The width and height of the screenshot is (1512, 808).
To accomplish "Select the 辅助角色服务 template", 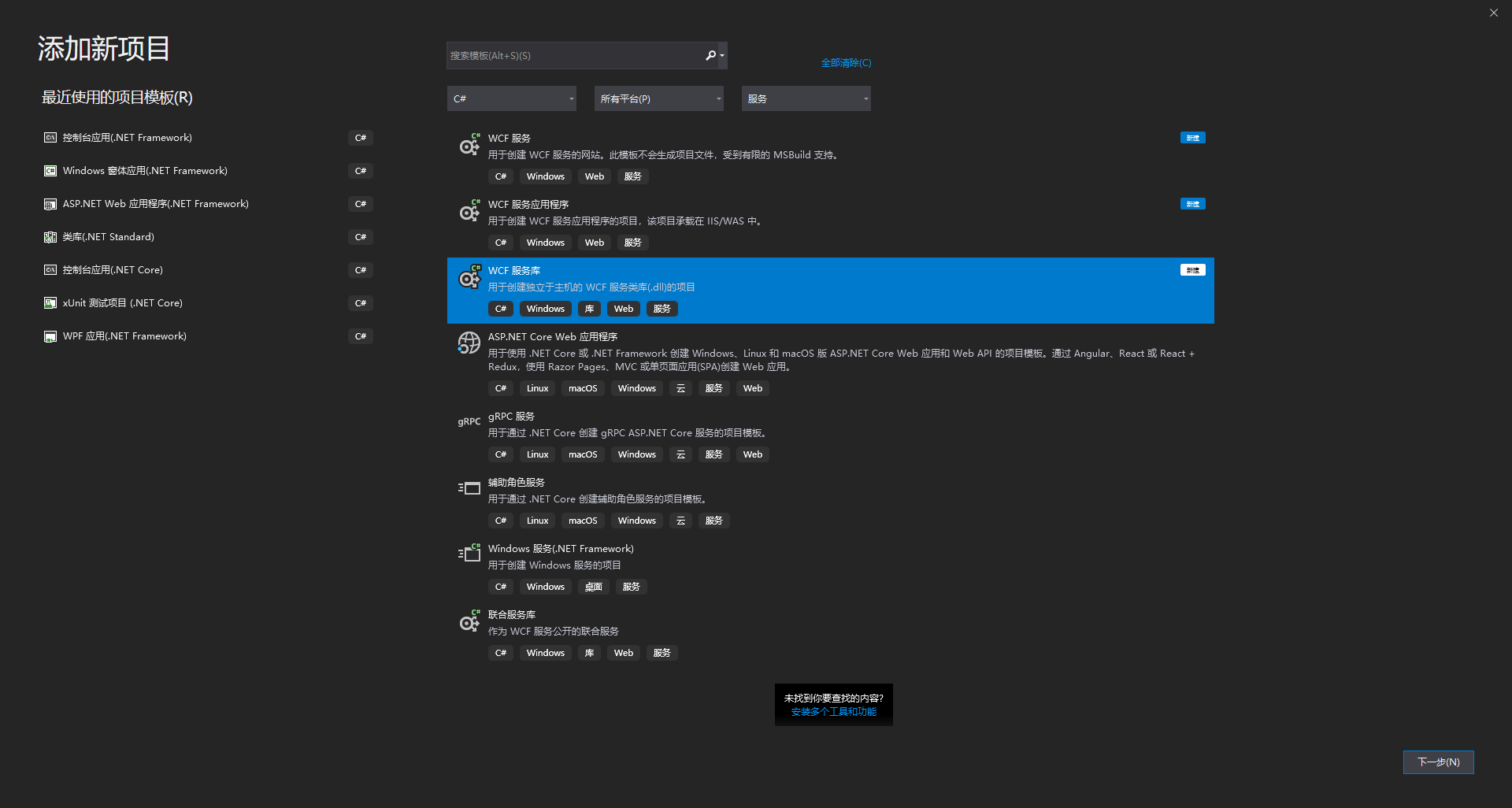I will (x=831, y=502).
